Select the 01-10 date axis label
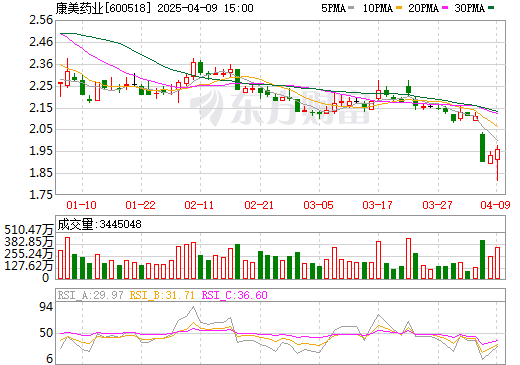This screenshot has height=365, width=520. (x=81, y=205)
